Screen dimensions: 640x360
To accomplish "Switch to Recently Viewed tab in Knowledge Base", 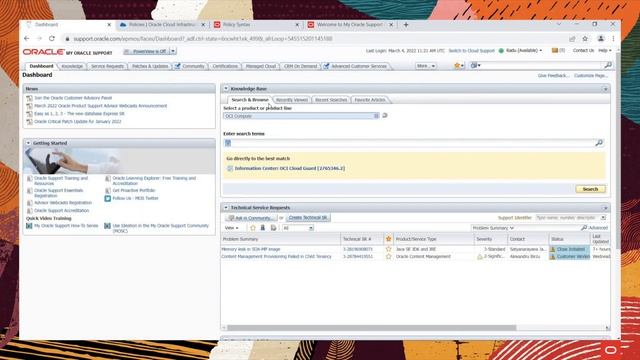I will coord(291,100).
